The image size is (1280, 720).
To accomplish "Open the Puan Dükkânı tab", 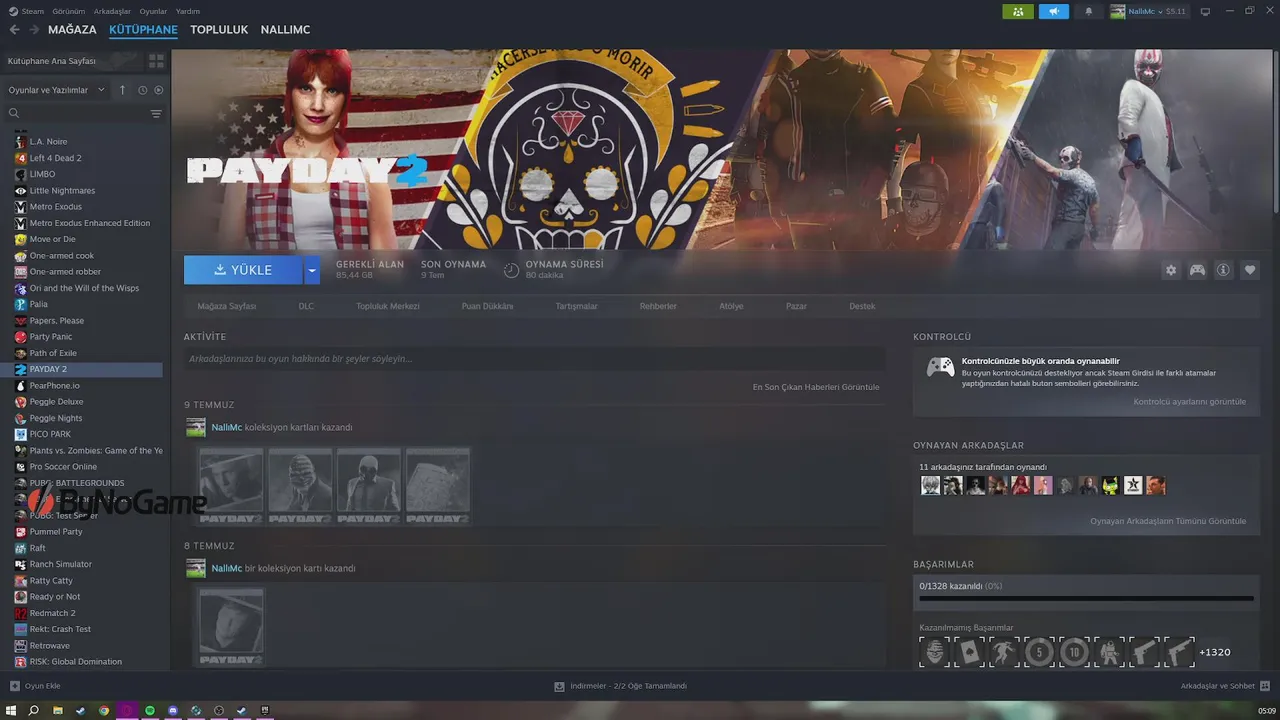I will [x=487, y=306].
